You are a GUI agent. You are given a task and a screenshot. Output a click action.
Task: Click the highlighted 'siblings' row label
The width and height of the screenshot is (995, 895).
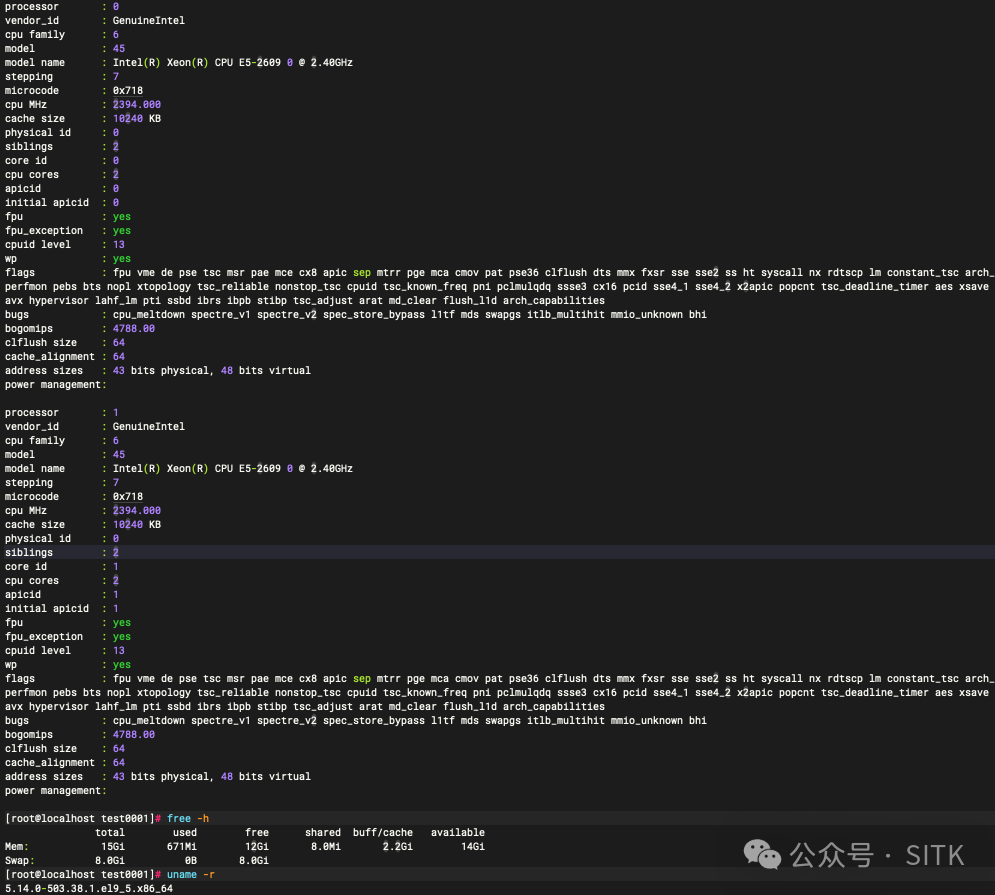(x=29, y=552)
